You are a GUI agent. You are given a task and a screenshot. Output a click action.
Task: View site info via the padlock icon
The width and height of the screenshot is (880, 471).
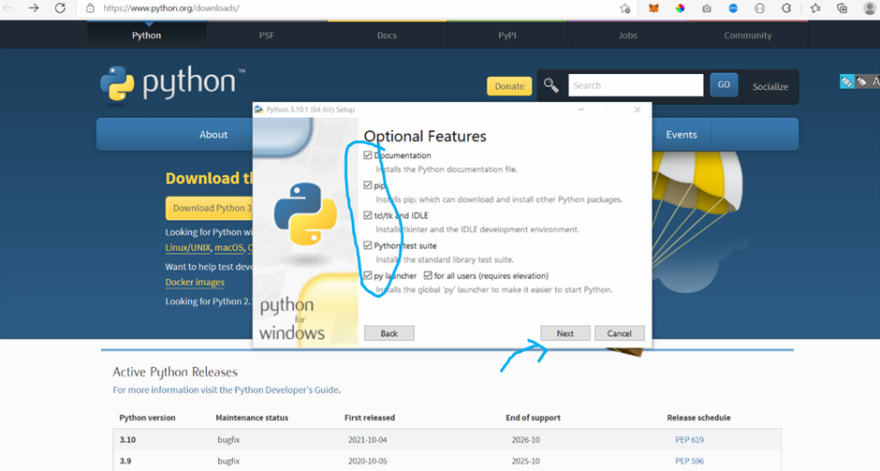click(x=90, y=8)
